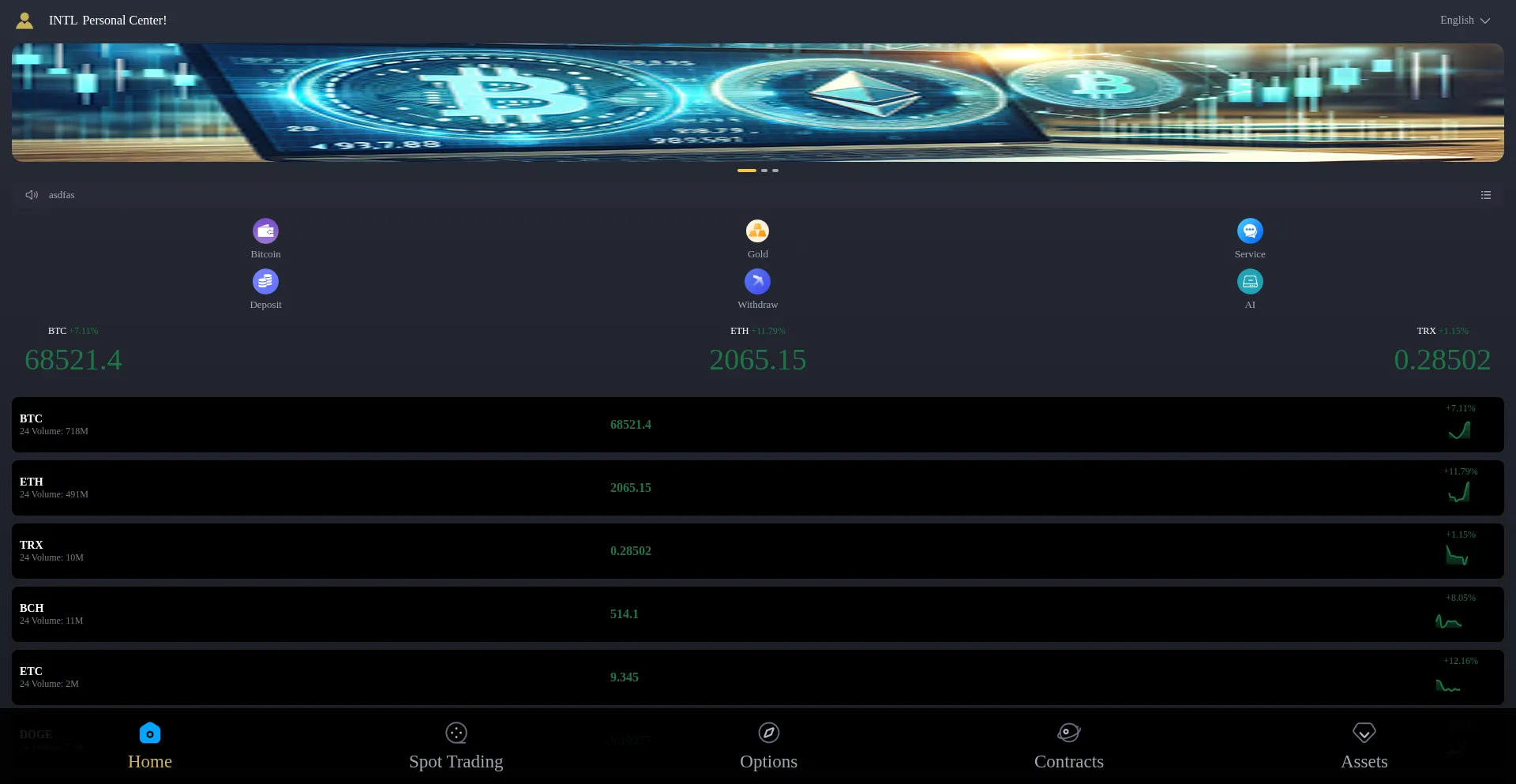
Task: Open the Gold icon shortcut
Action: click(x=757, y=231)
